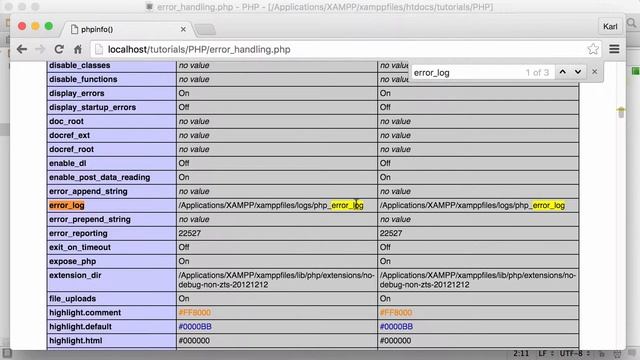
Task: Click the highlight.comment directive name
Action: pos(85,313)
